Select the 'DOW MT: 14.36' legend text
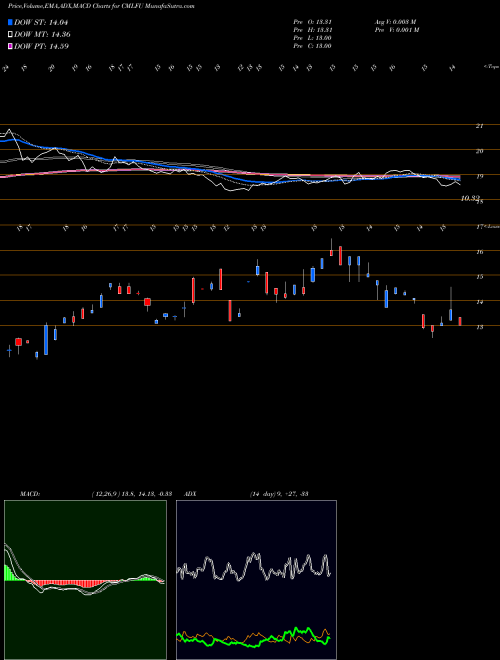Image resolution: width=500 pixels, height=660 pixels. click(x=42, y=35)
